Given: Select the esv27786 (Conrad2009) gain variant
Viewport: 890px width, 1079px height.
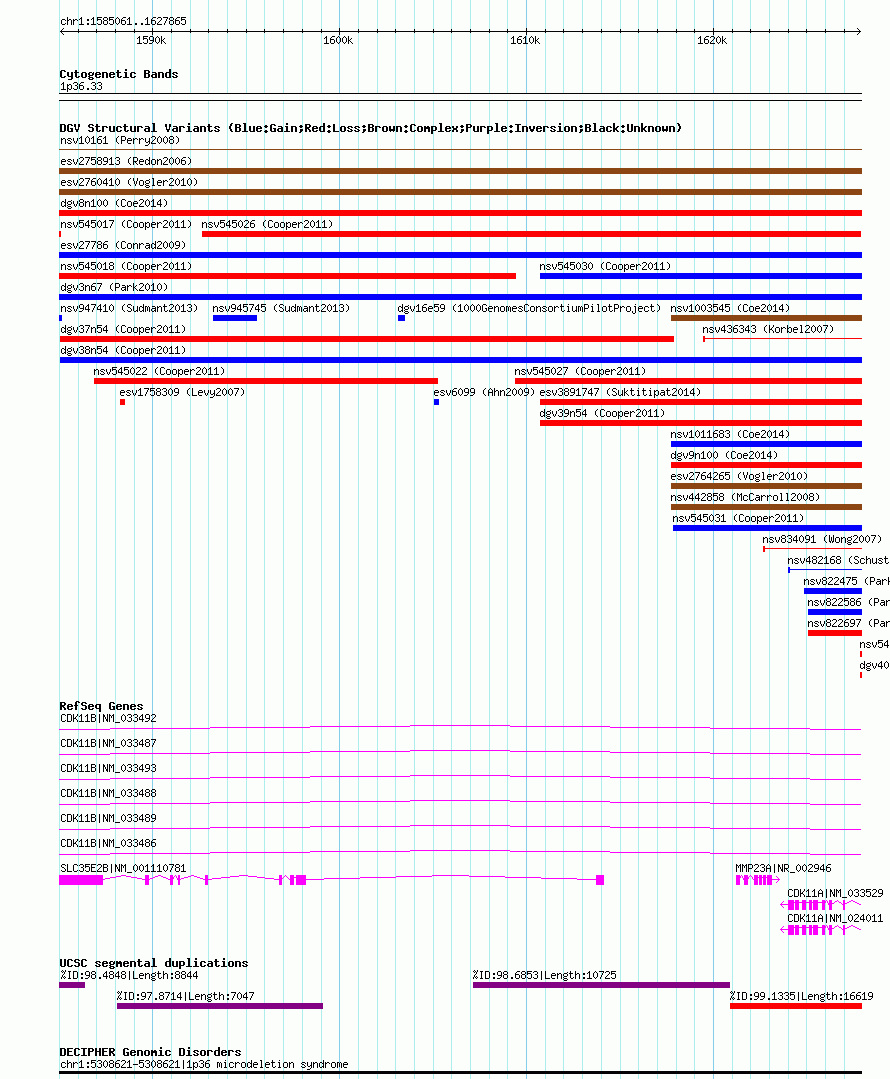Looking at the screenshot, I should 460,255.
